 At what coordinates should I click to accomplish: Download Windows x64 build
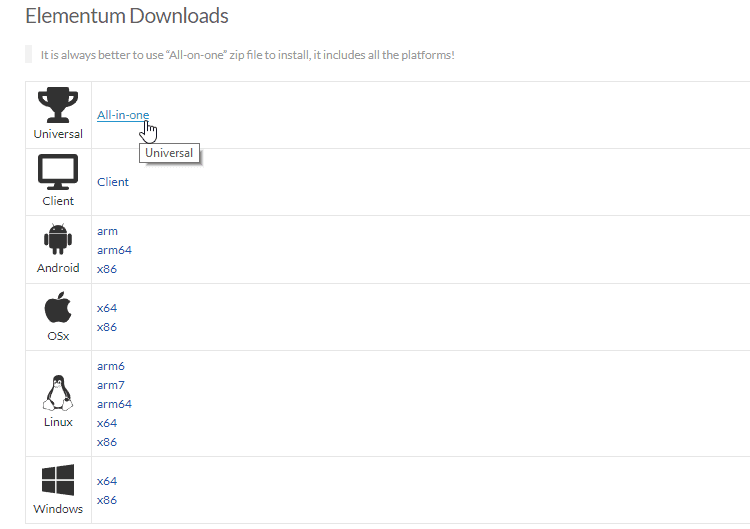pos(107,481)
